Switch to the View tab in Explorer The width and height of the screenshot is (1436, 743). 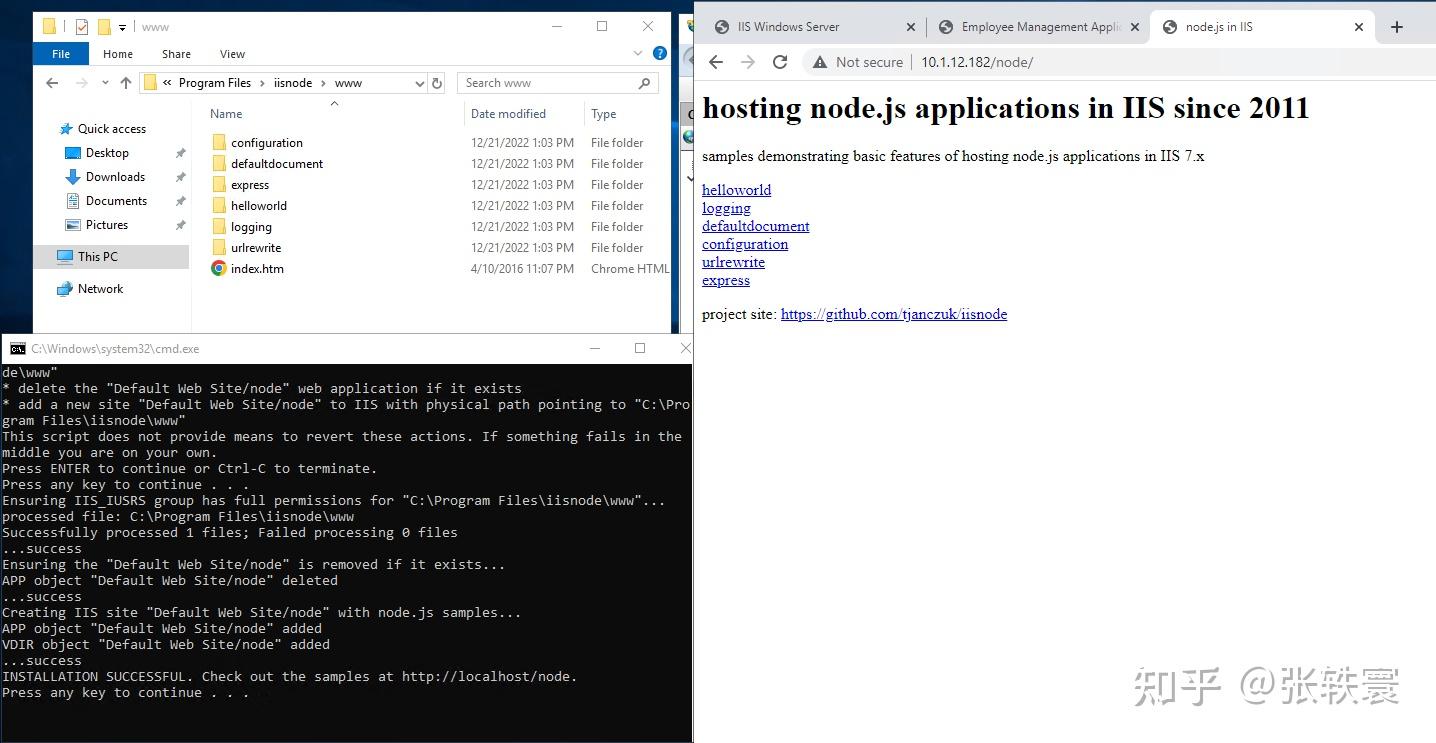pos(232,53)
